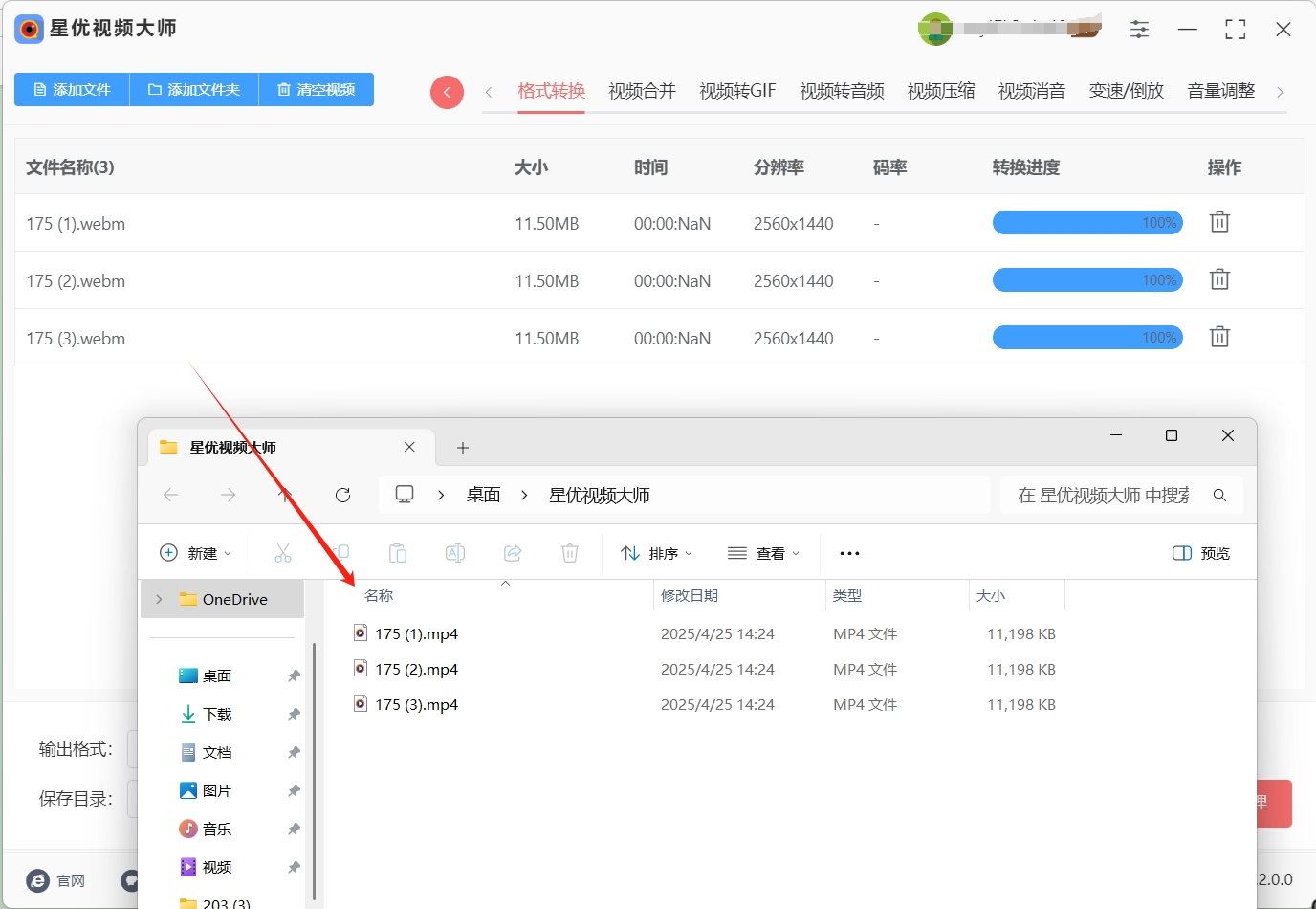The width and height of the screenshot is (1316, 909).
Task: Click the 清空视频 button
Action: point(317,89)
